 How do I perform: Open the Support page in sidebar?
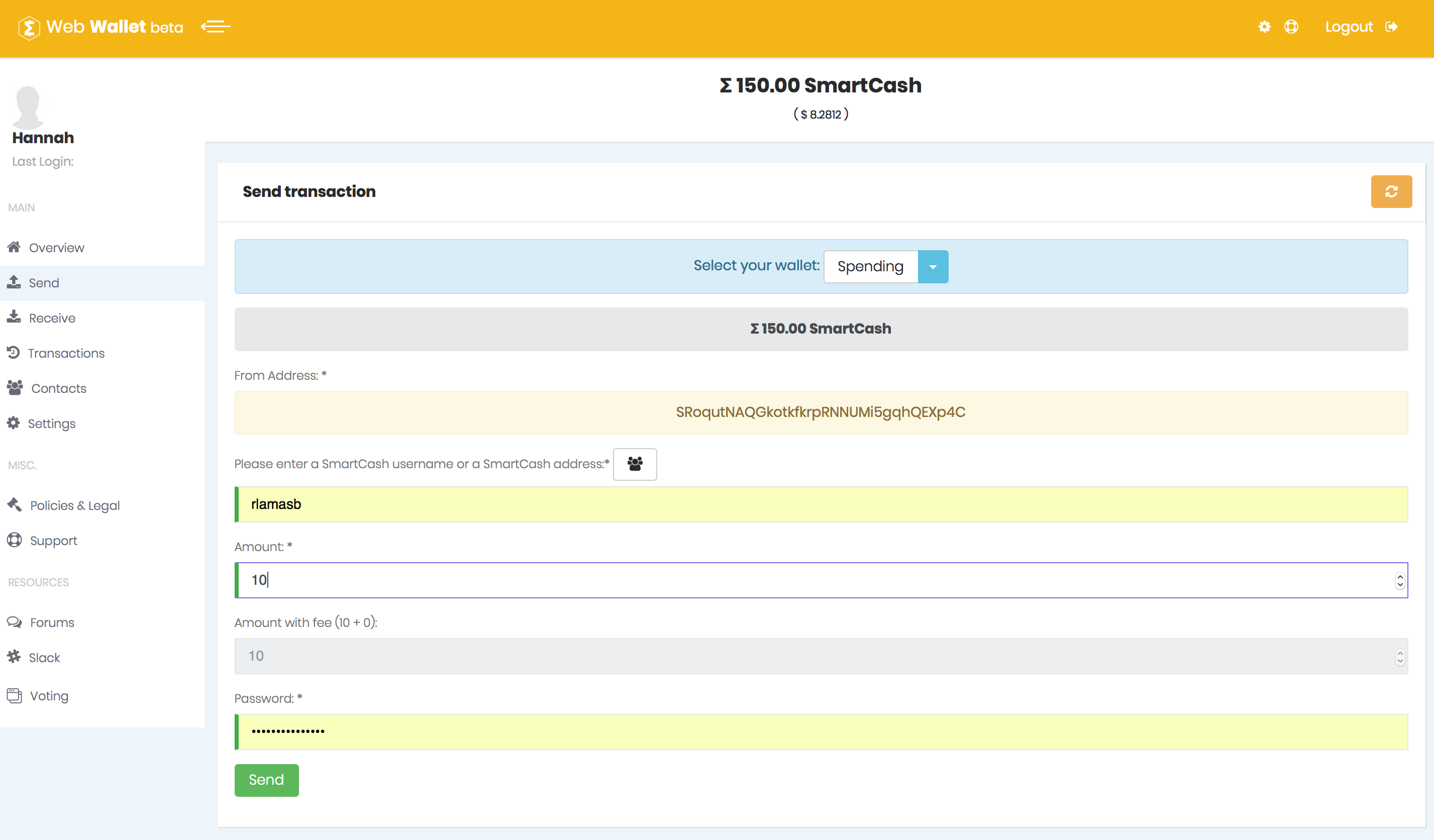[x=53, y=541]
